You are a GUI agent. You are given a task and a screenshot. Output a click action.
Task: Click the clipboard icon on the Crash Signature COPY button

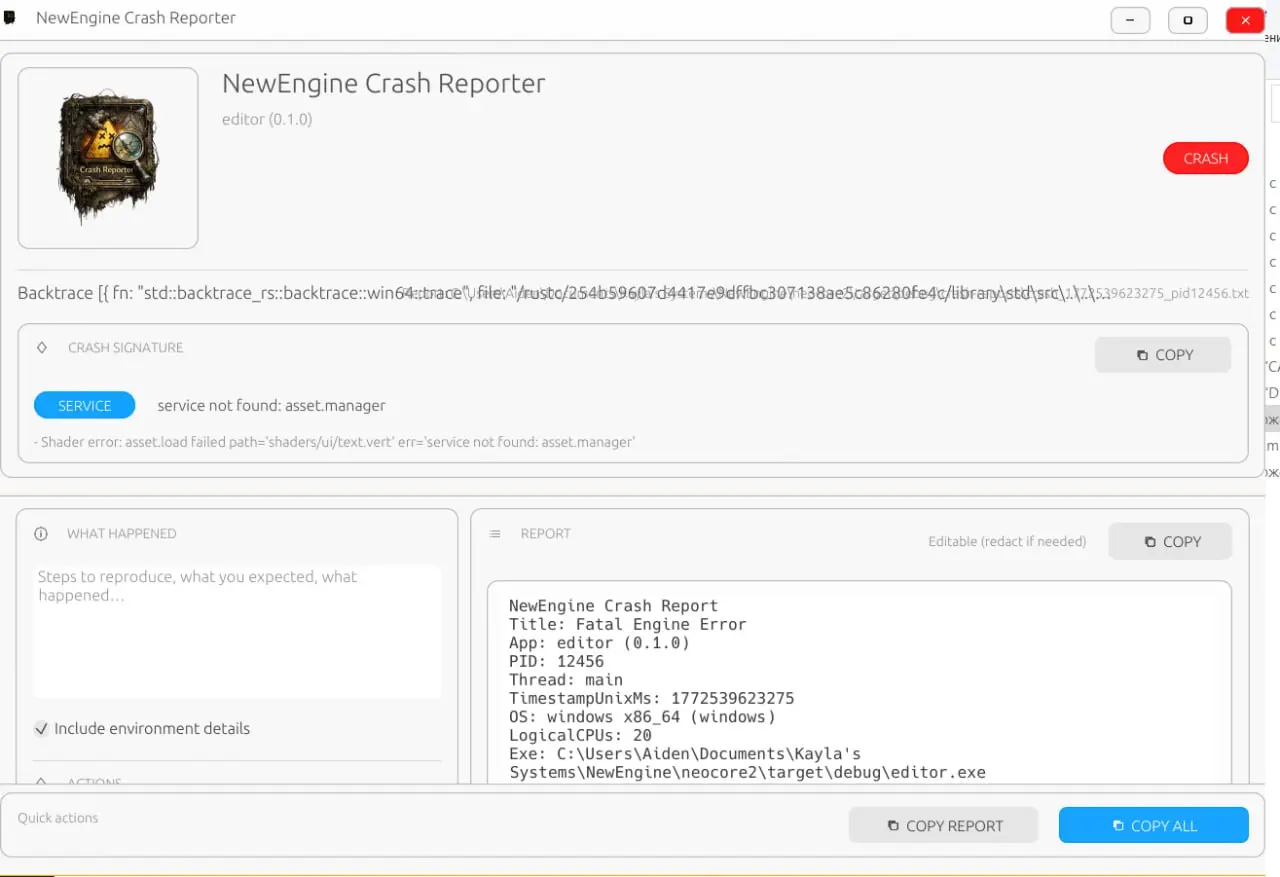[1141, 354]
